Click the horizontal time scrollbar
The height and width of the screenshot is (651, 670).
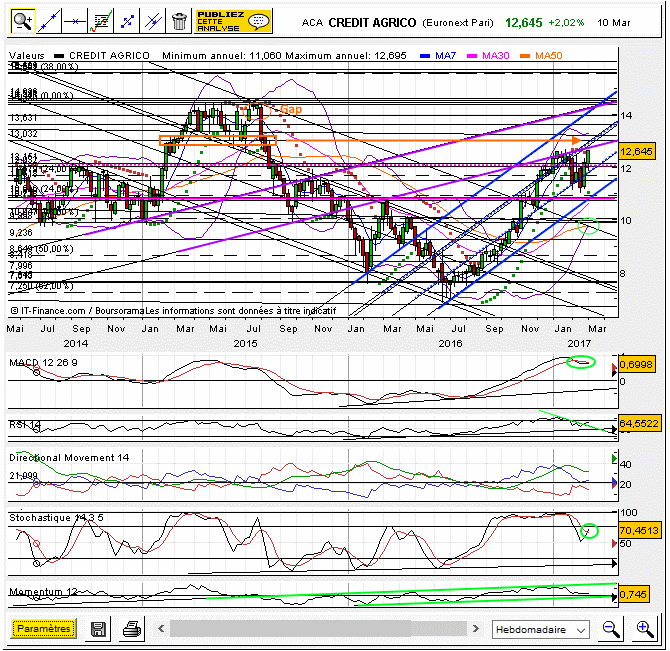318,628
